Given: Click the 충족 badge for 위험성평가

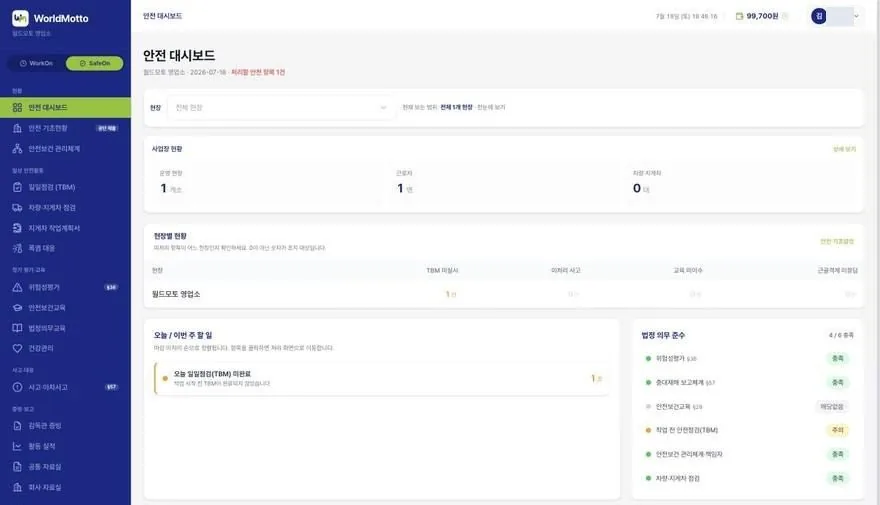Looking at the screenshot, I should [x=837, y=359].
